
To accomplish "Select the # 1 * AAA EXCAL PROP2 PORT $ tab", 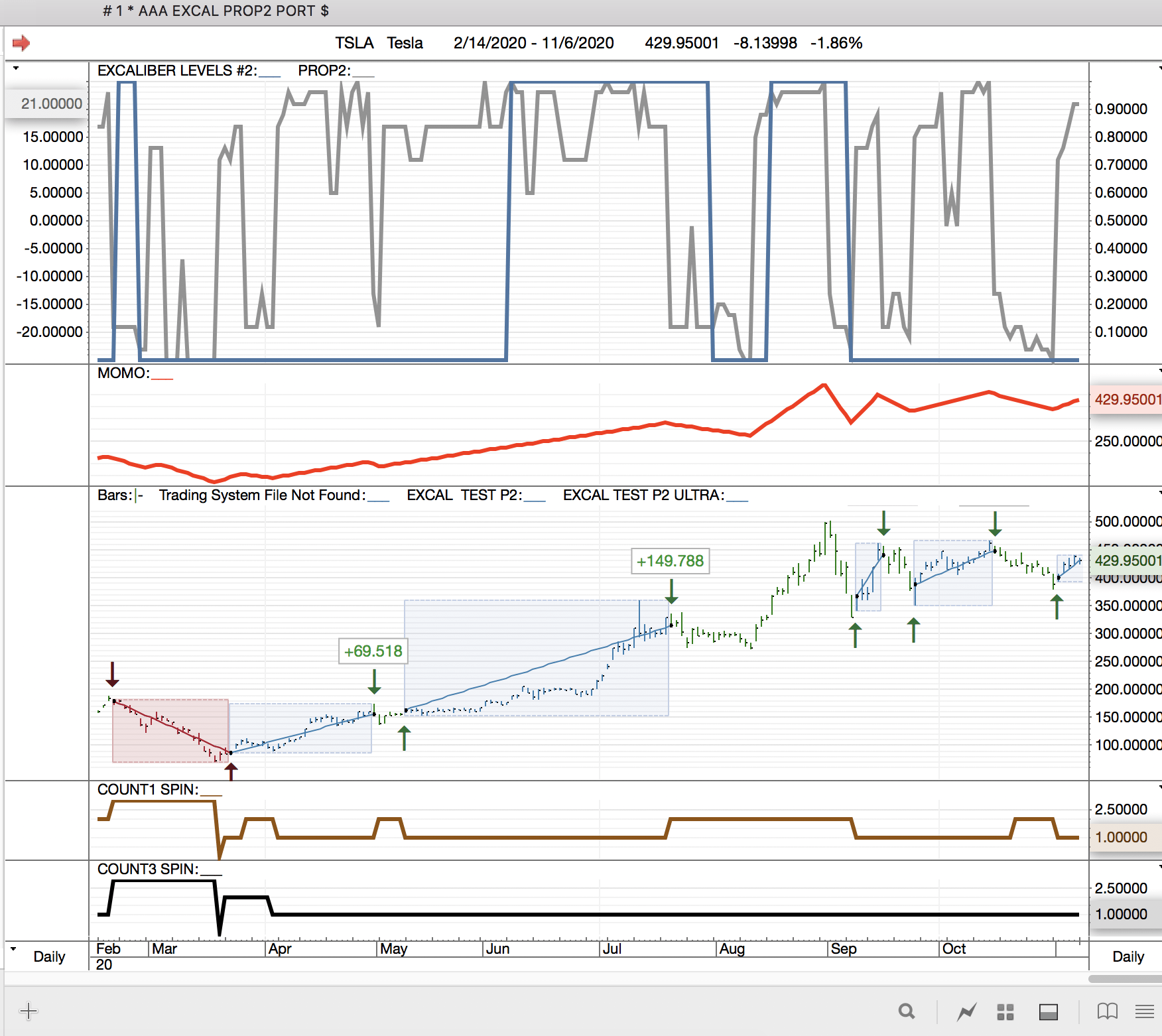I will (x=216, y=11).
